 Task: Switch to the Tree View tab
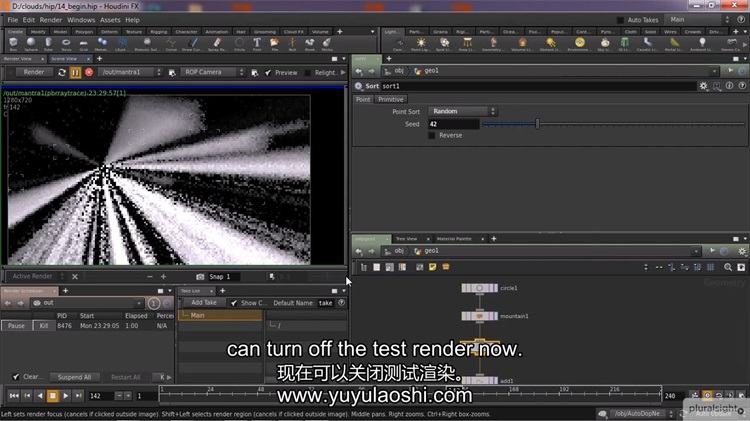point(407,239)
